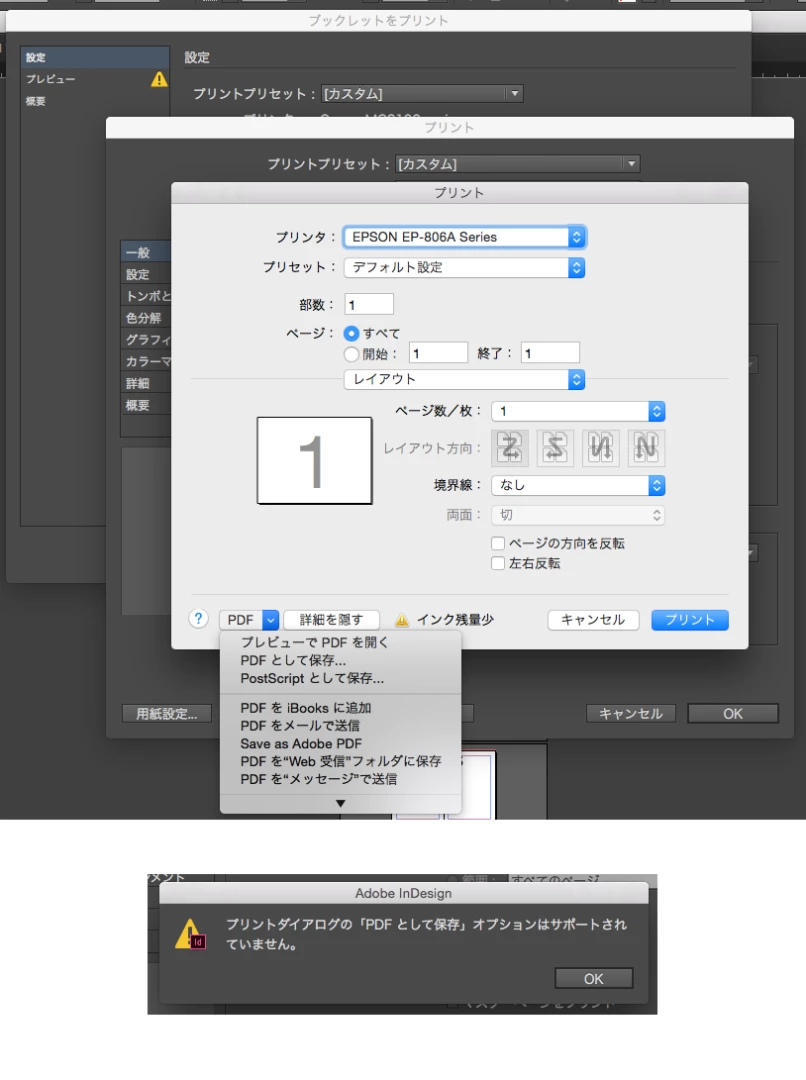
Task: Click the page layout preview thumbnail
Action: 314,460
